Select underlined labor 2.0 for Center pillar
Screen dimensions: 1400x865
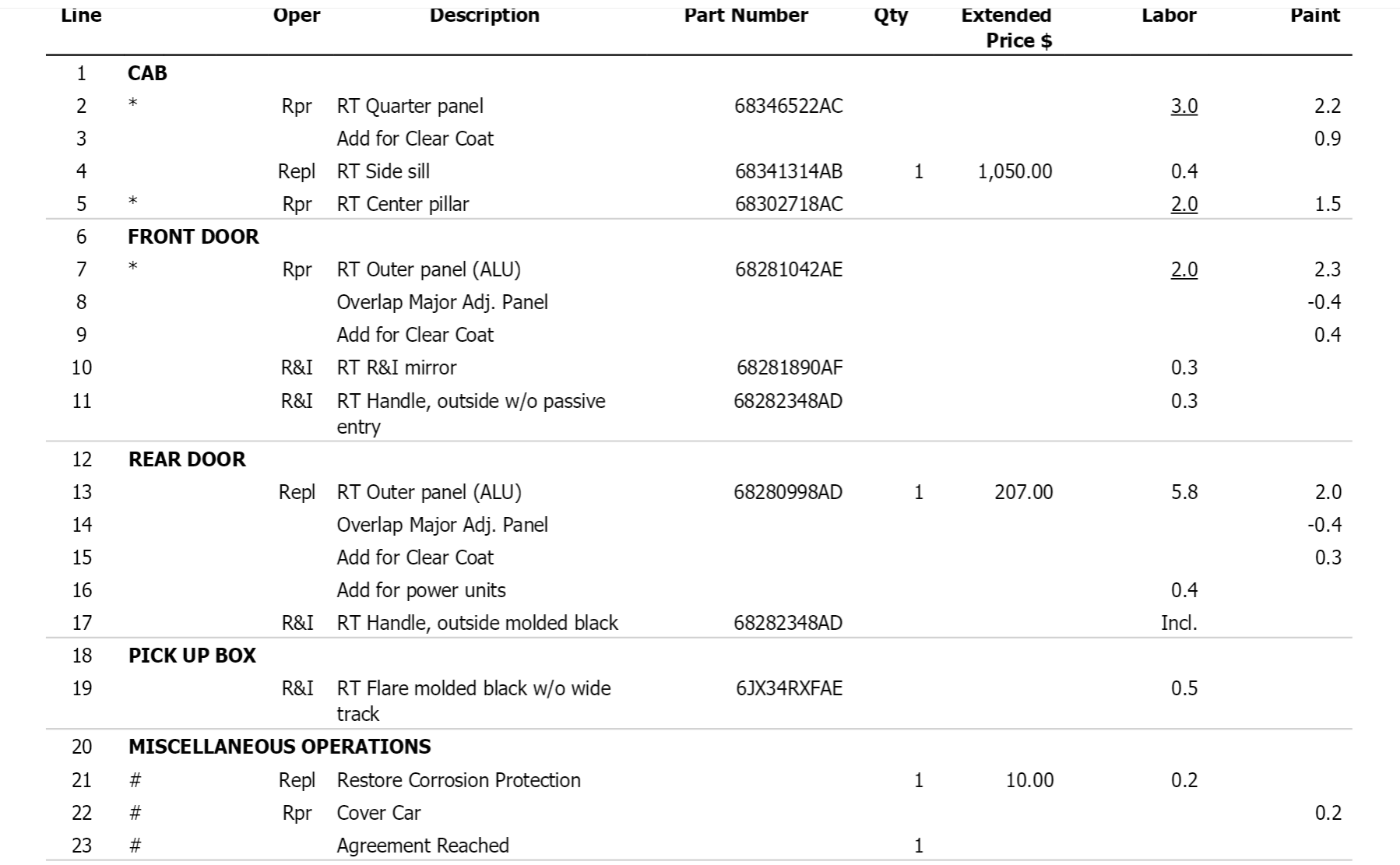click(x=1184, y=204)
